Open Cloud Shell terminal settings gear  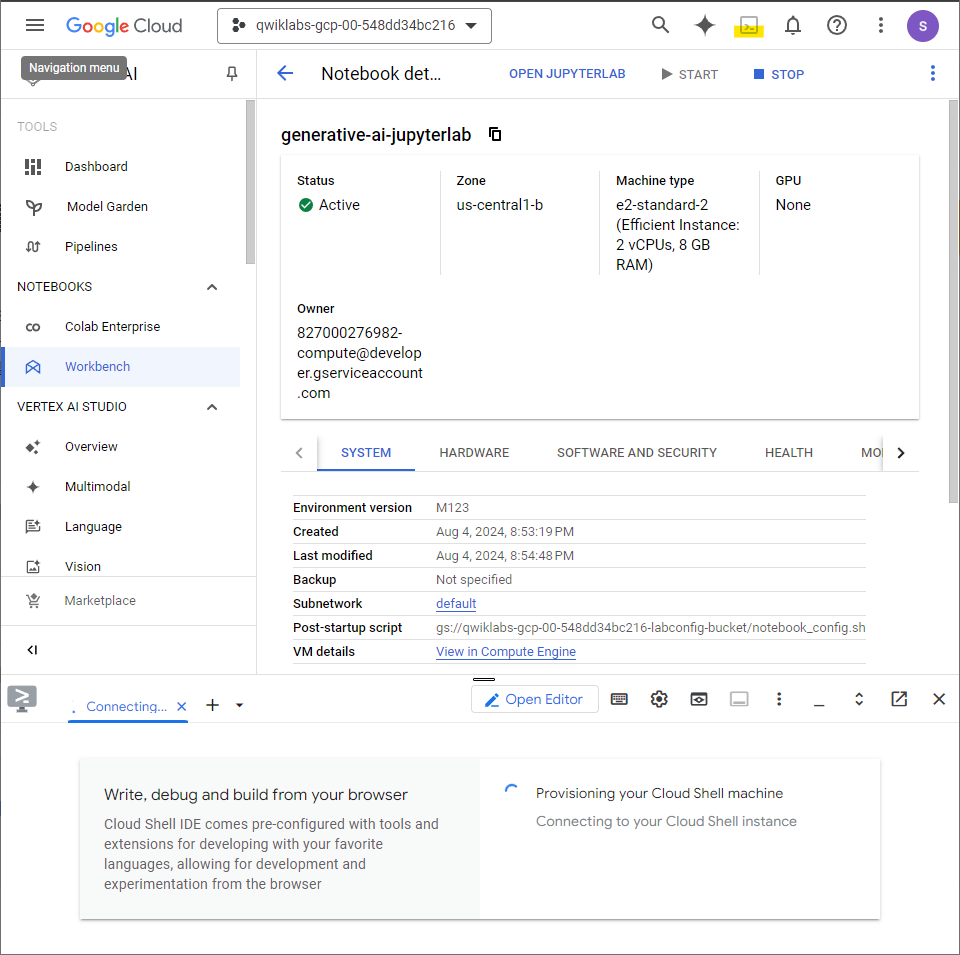pyautogui.click(x=659, y=699)
